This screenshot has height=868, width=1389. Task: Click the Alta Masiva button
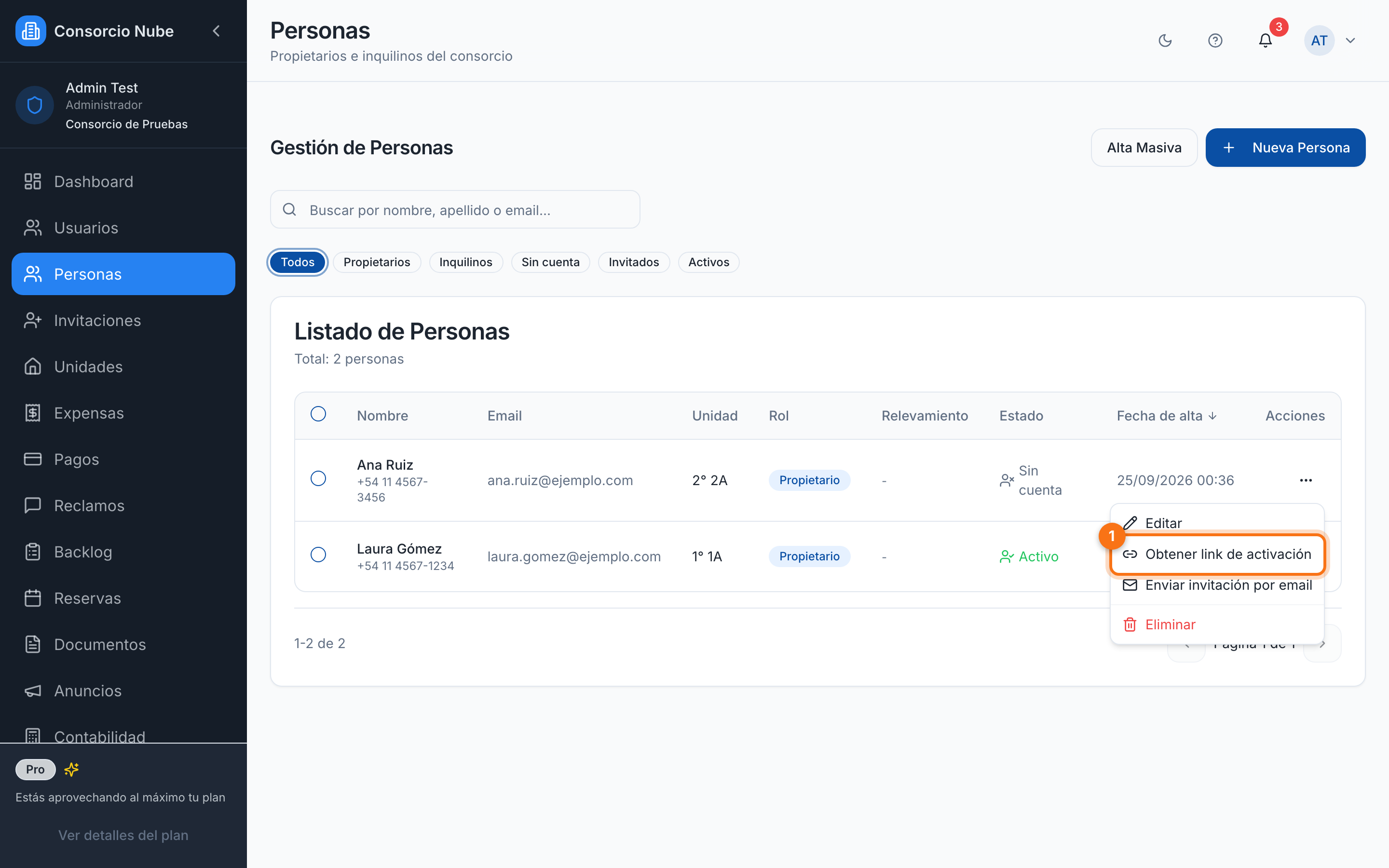click(x=1144, y=148)
